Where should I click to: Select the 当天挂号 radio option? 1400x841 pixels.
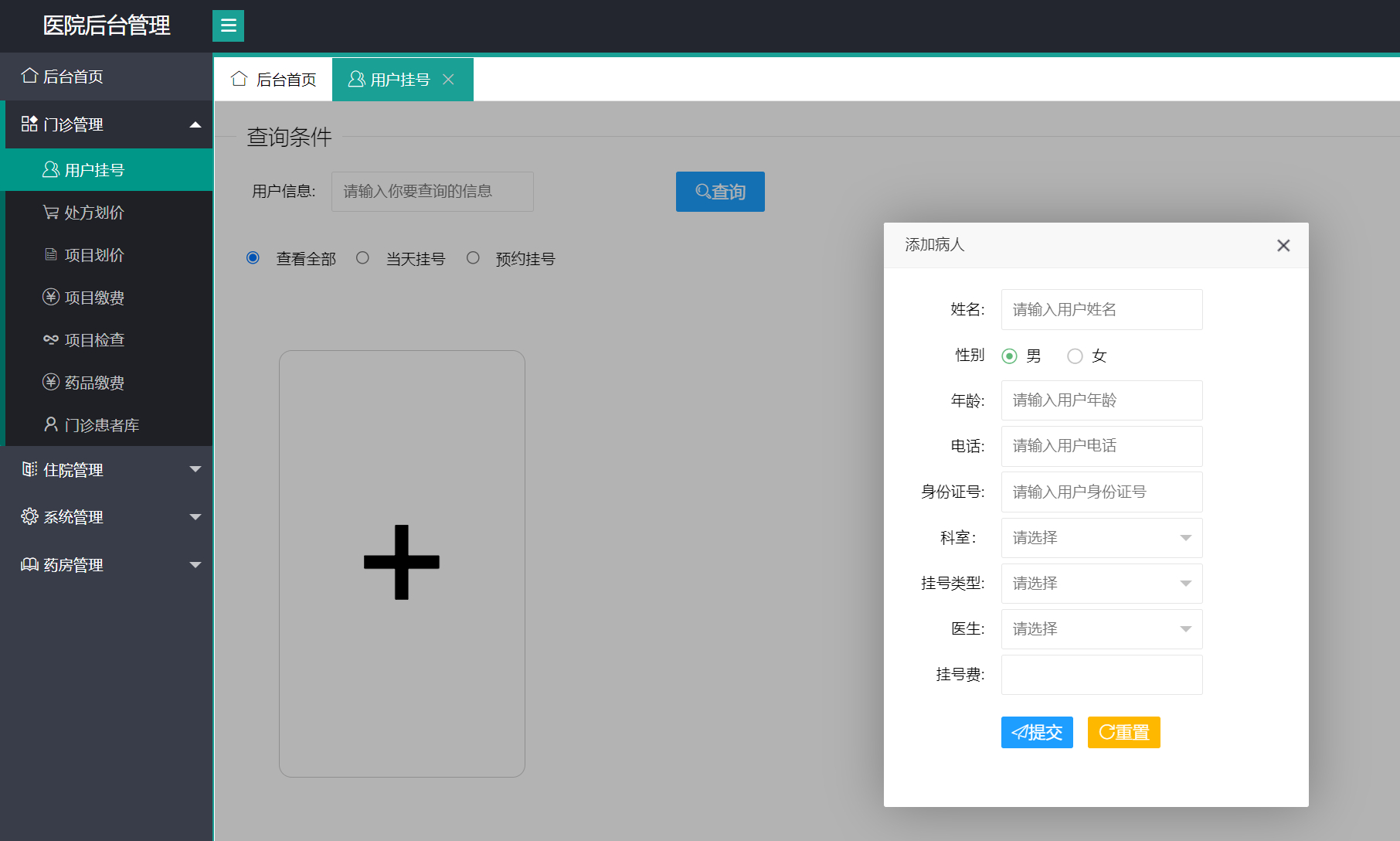point(362,257)
